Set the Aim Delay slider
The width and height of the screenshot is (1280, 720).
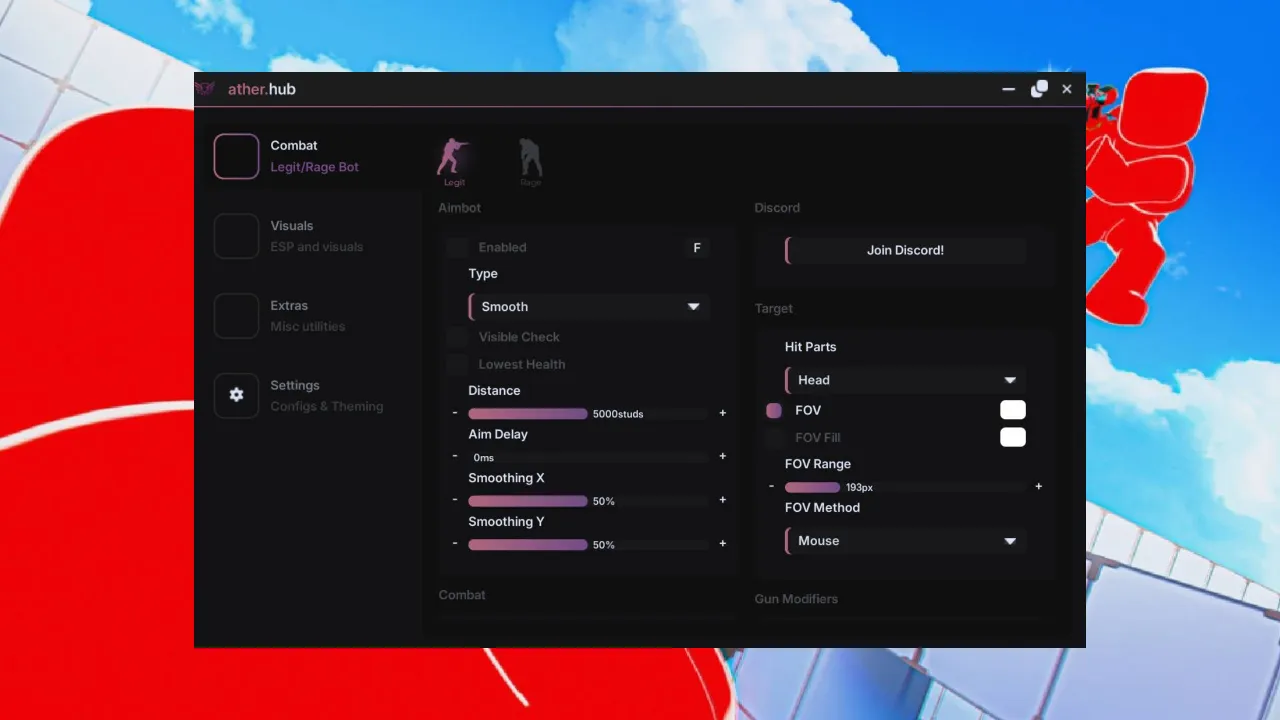(589, 457)
